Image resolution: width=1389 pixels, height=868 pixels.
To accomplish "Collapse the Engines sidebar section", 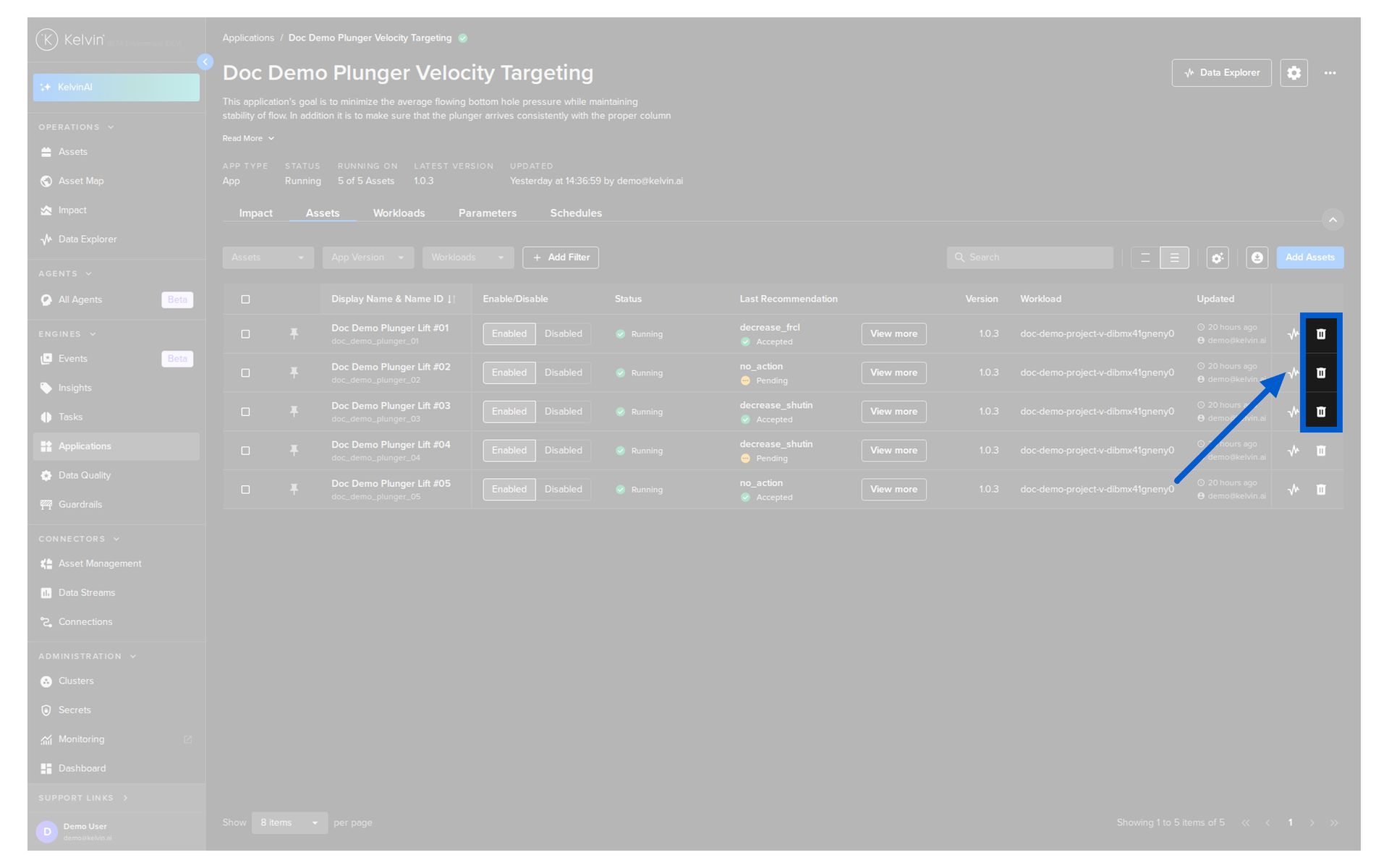I will point(67,334).
